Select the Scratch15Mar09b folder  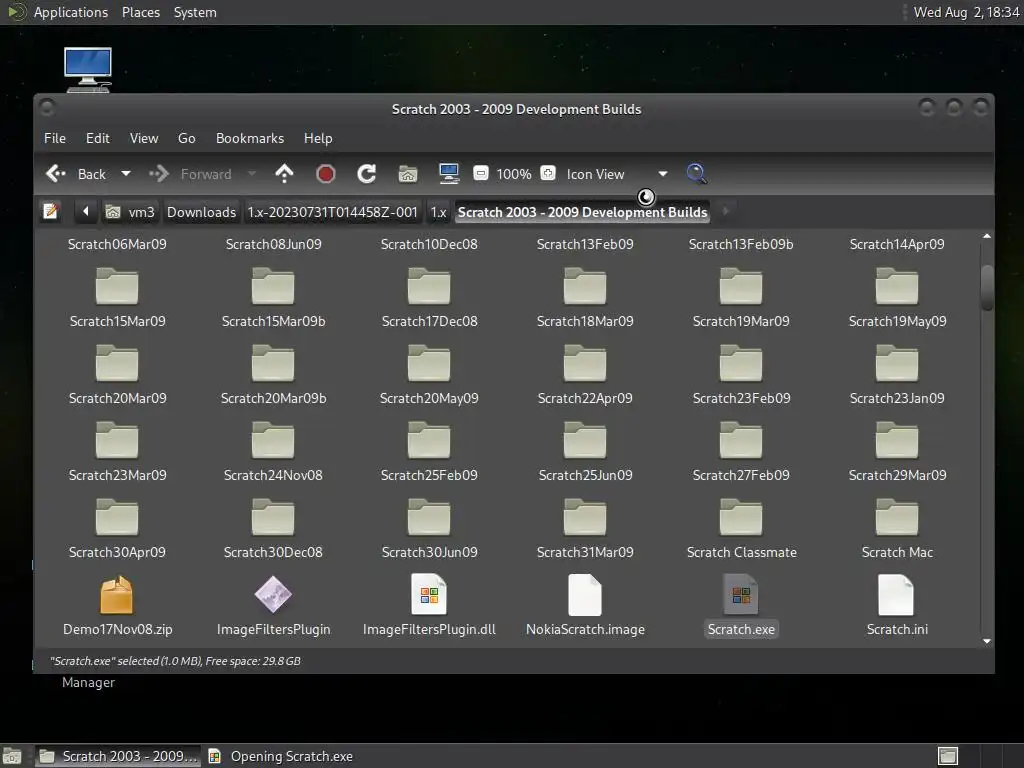click(x=273, y=297)
